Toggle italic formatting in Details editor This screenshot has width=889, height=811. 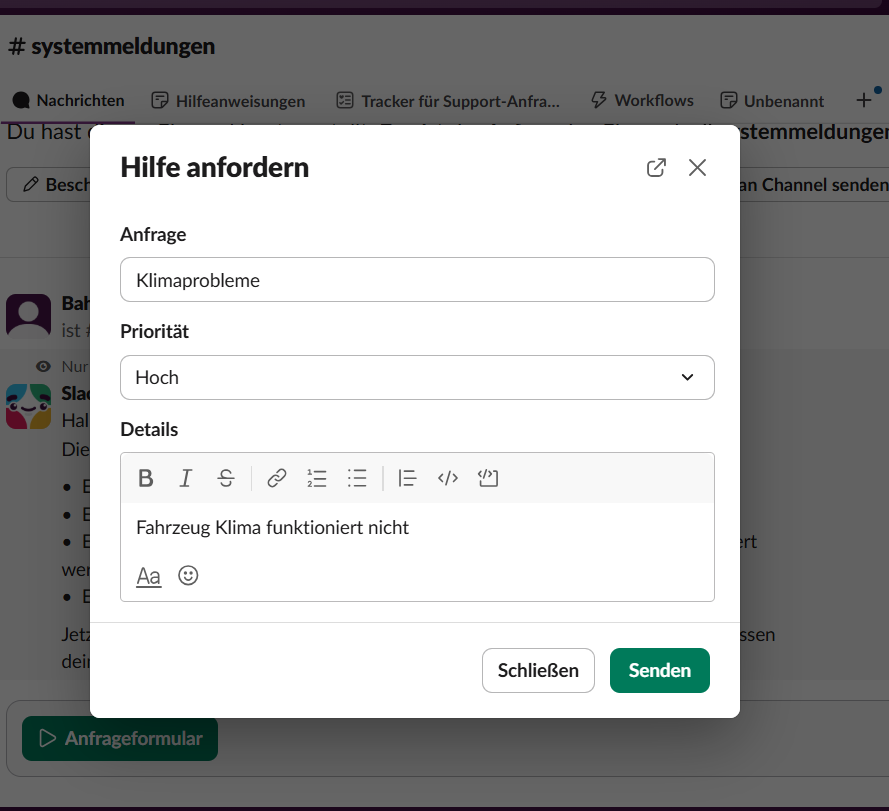(x=186, y=478)
